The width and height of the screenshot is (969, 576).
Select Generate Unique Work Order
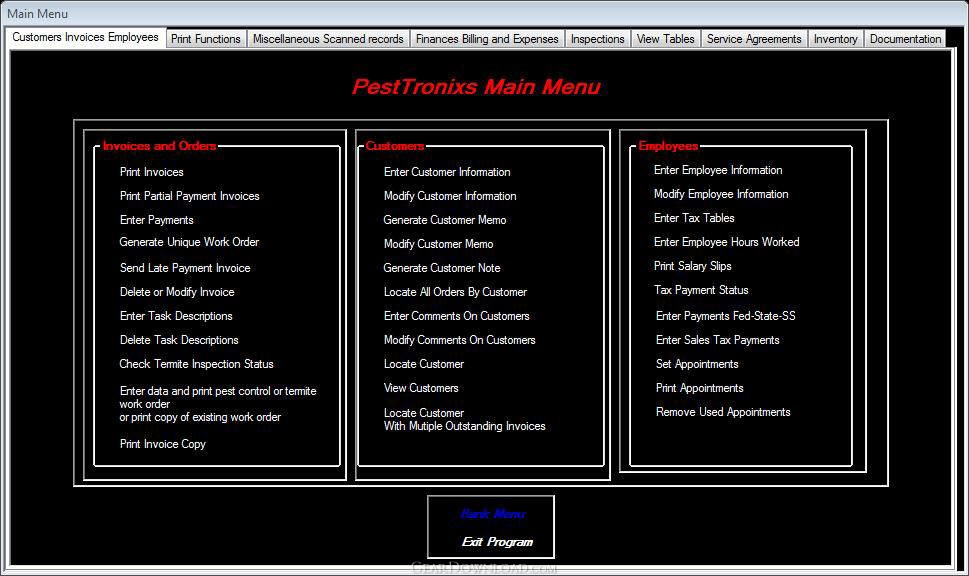pyautogui.click(x=189, y=242)
